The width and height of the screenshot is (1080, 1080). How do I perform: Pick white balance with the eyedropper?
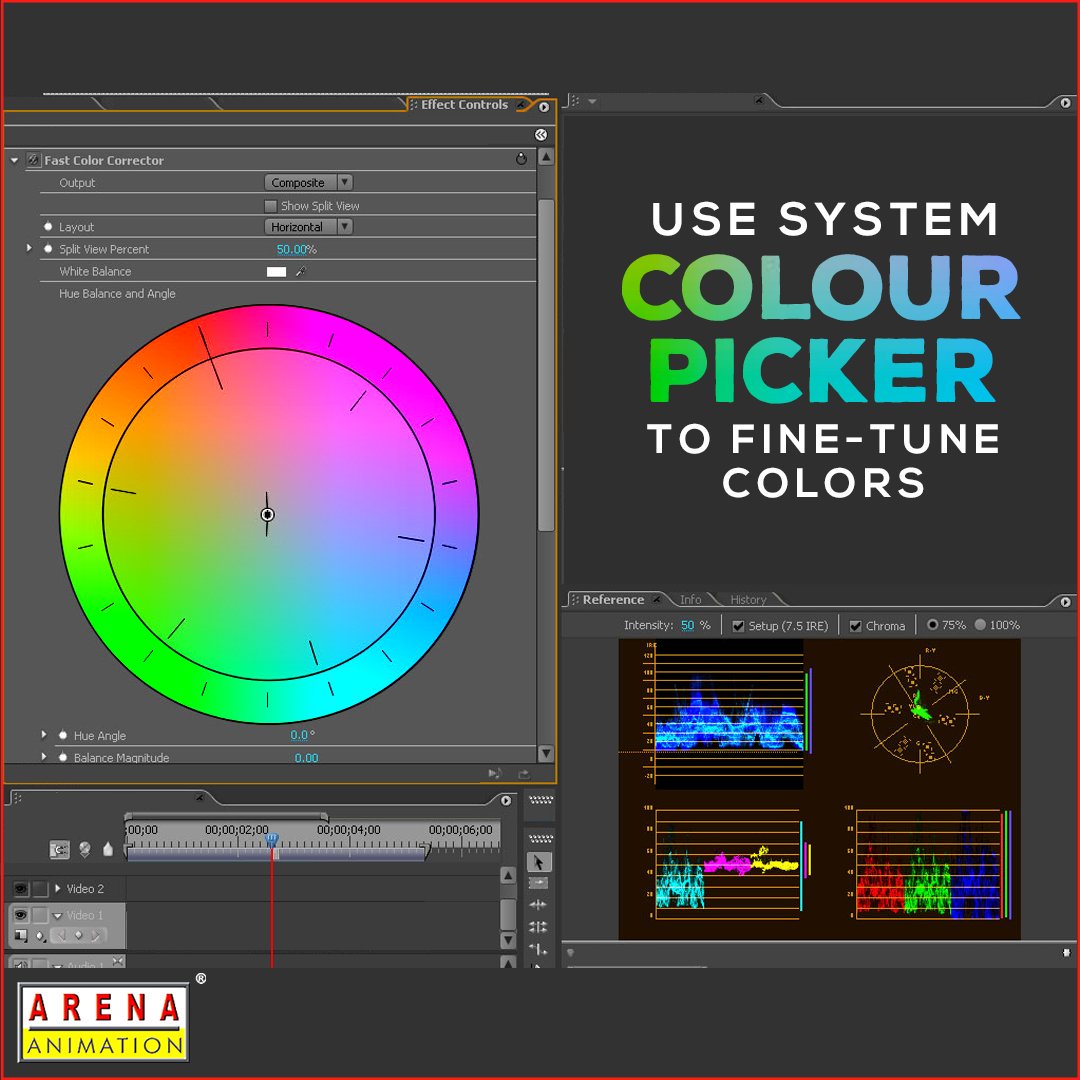[300, 271]
